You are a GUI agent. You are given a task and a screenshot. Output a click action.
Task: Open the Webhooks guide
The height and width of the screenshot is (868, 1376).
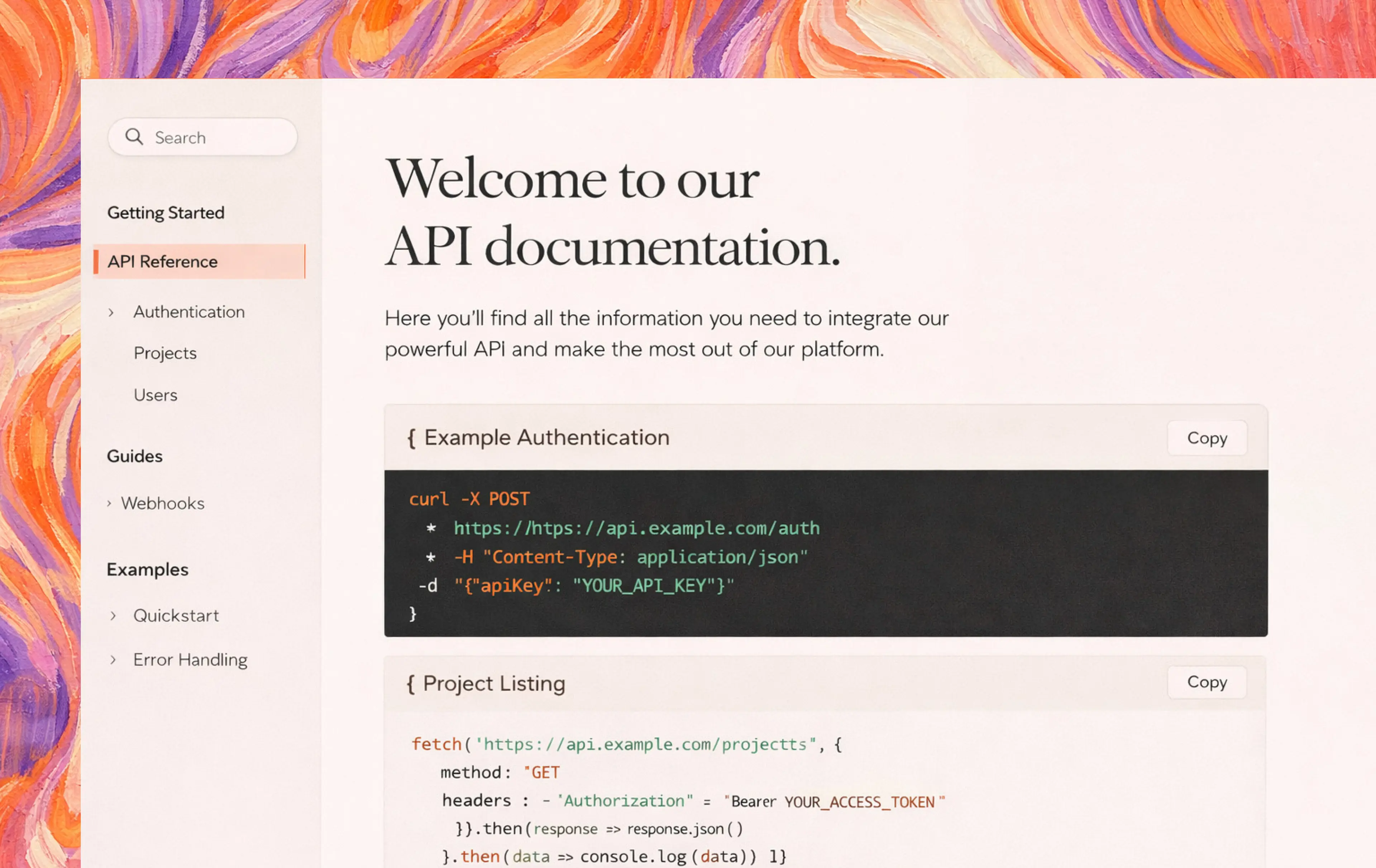coord(163,503)
